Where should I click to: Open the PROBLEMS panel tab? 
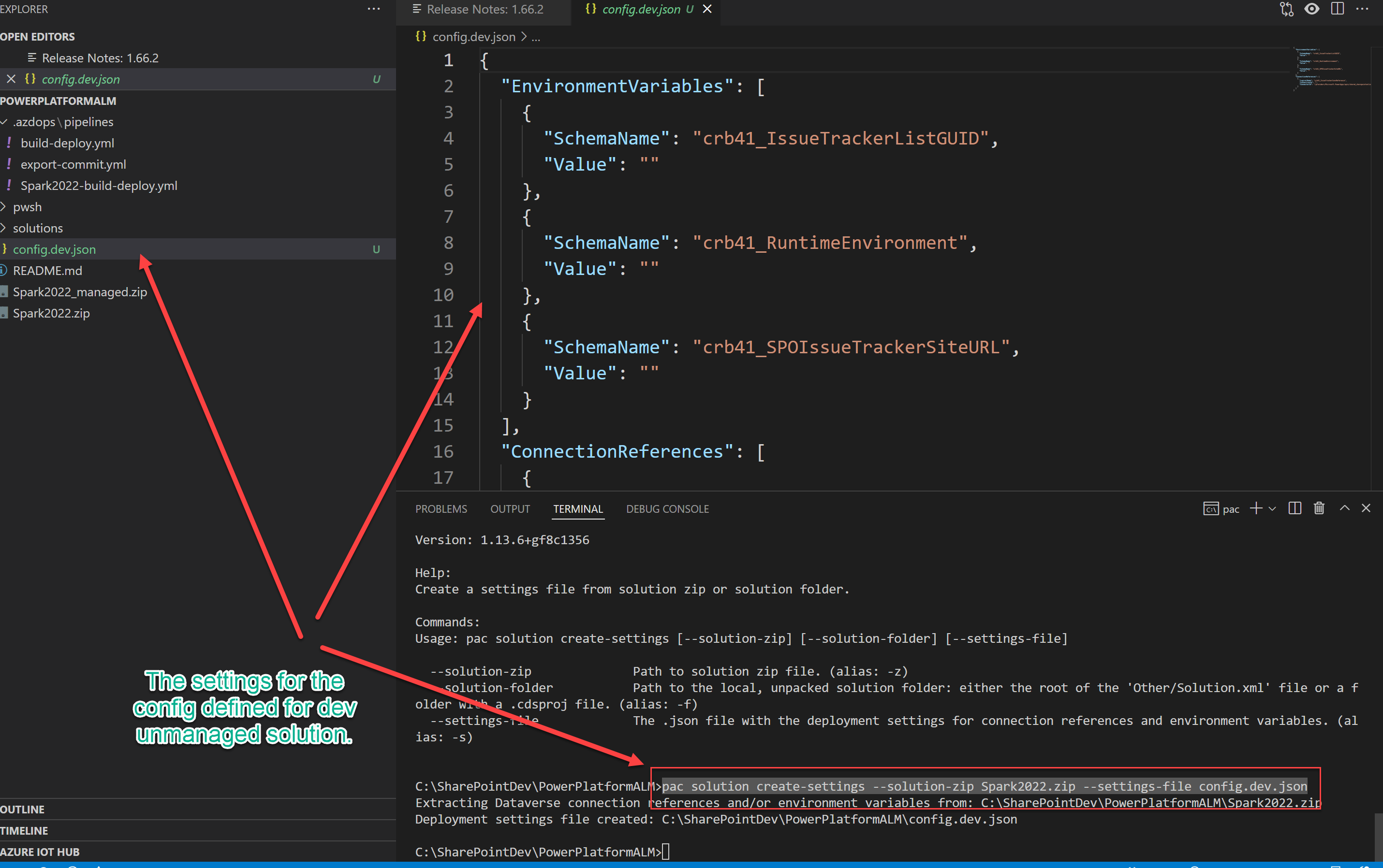pos(441,508)
